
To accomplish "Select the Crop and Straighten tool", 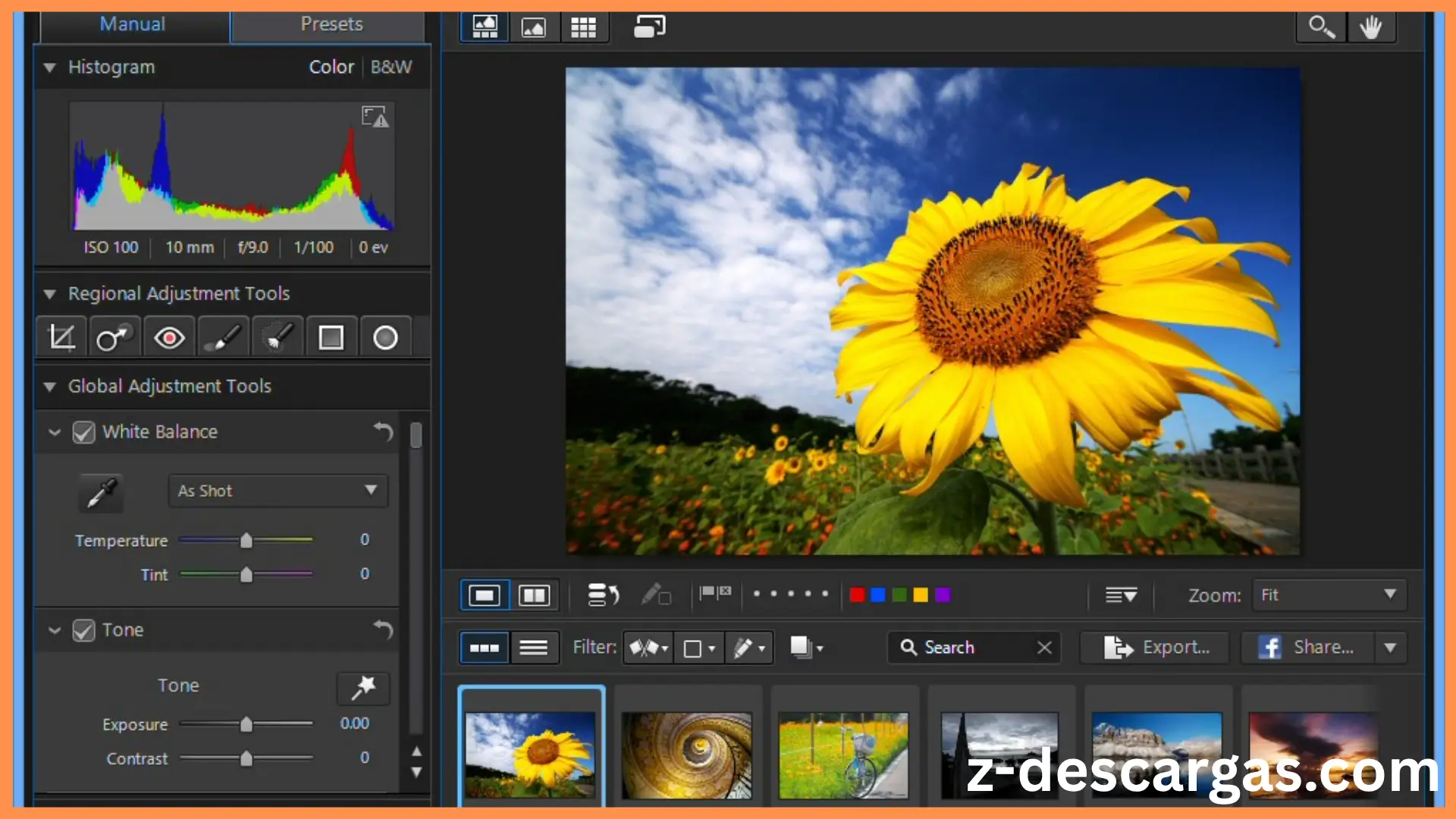I will 61,337.
